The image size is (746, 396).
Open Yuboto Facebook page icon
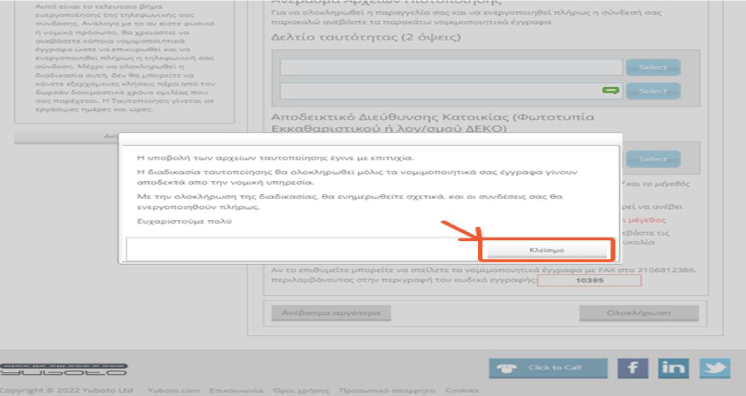tap(633, 368)
